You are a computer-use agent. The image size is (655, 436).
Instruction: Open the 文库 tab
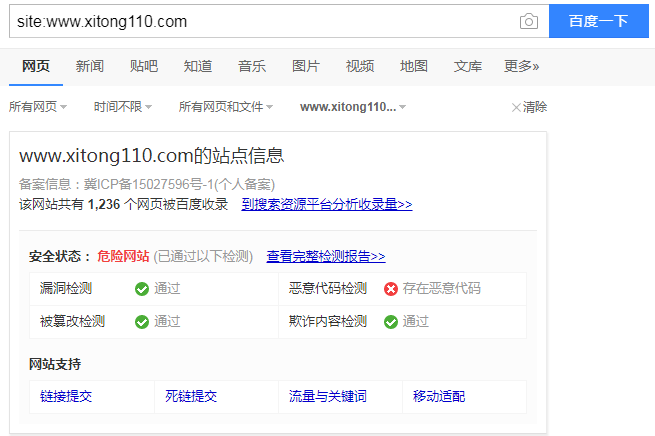(468, 66)
